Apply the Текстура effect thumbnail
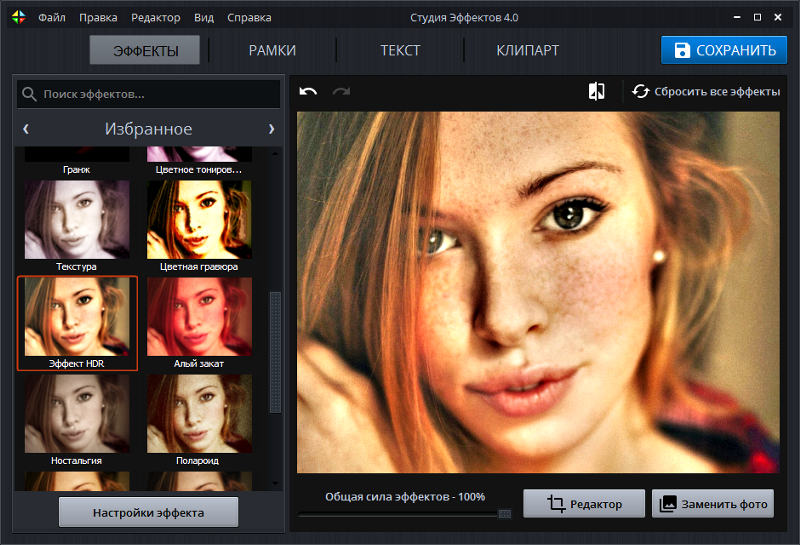This screenshot has height=545, width=800. 77,219
